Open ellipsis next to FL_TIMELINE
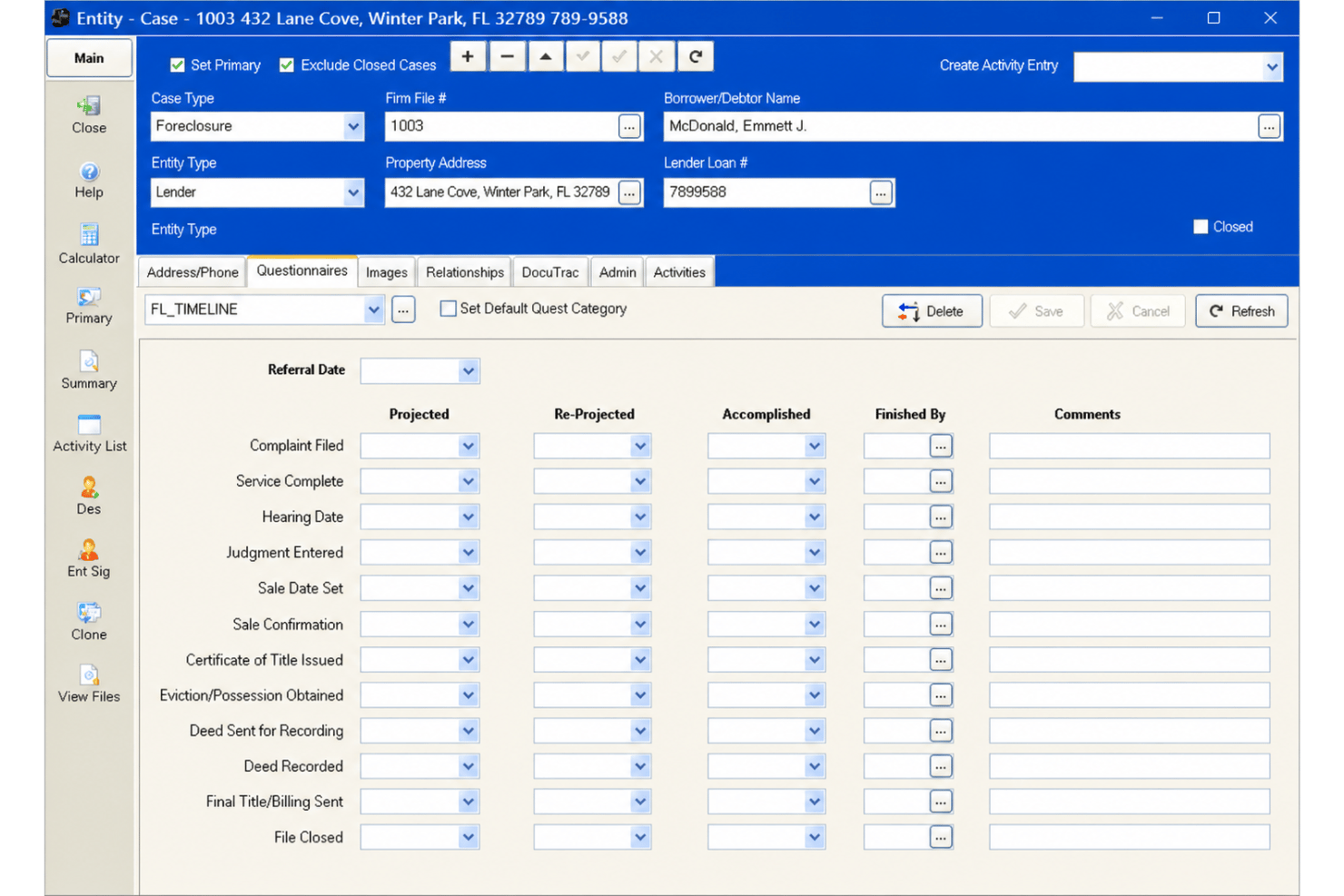Screen dimensions: 1344x896 [x=403, y=310]
